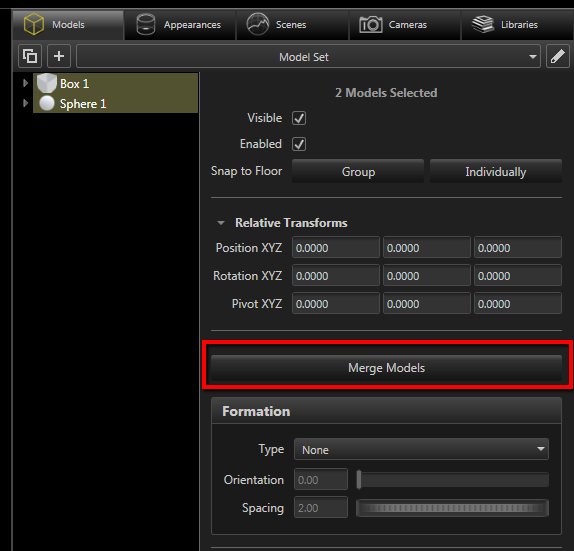Switch to the Scenes tab
Screen dimensions: 574x551
292,25
